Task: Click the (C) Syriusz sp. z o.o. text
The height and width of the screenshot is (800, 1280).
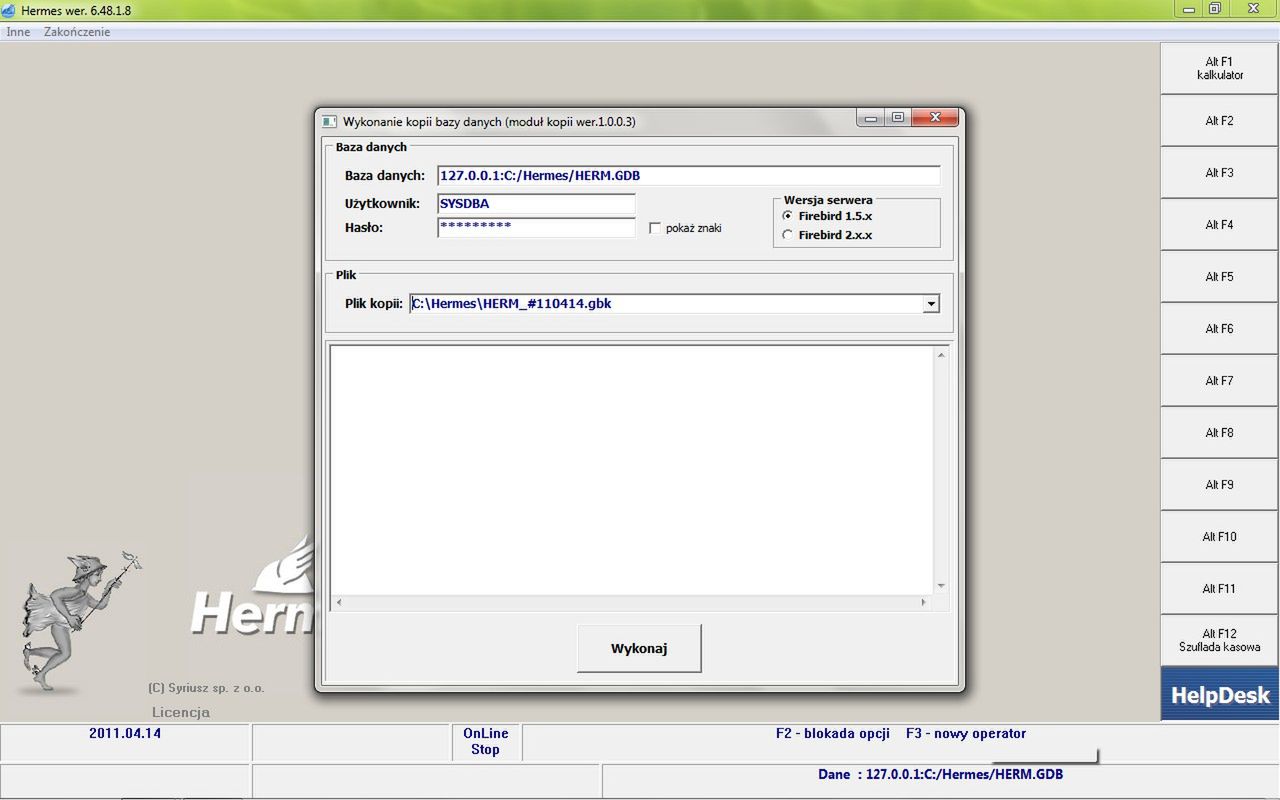Action: 206,688
